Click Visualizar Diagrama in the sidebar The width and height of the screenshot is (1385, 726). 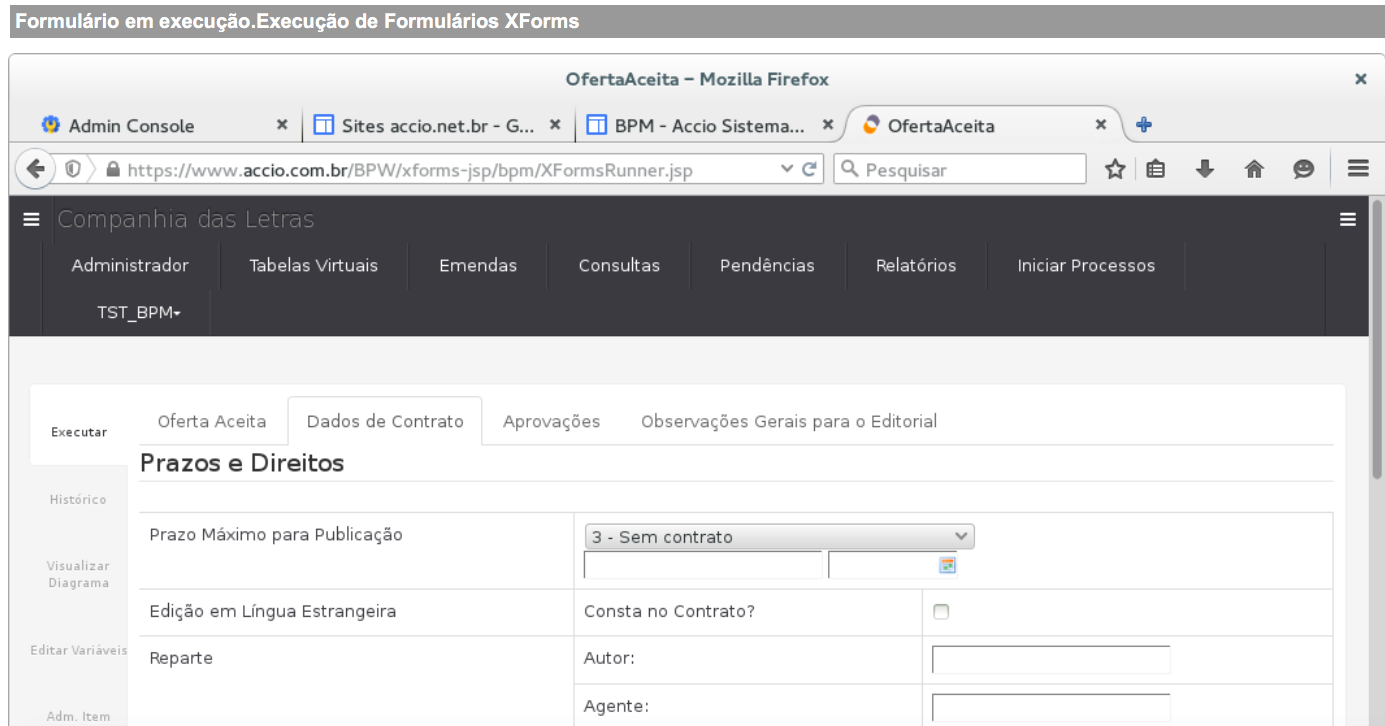[78, 574]
